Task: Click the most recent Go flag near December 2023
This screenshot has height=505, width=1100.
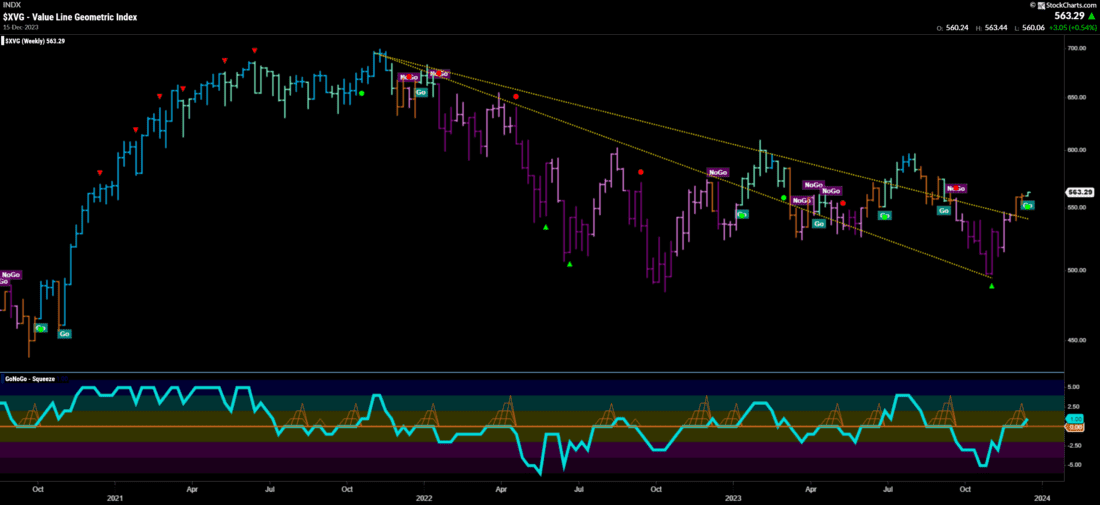Action: (1027, 205)
